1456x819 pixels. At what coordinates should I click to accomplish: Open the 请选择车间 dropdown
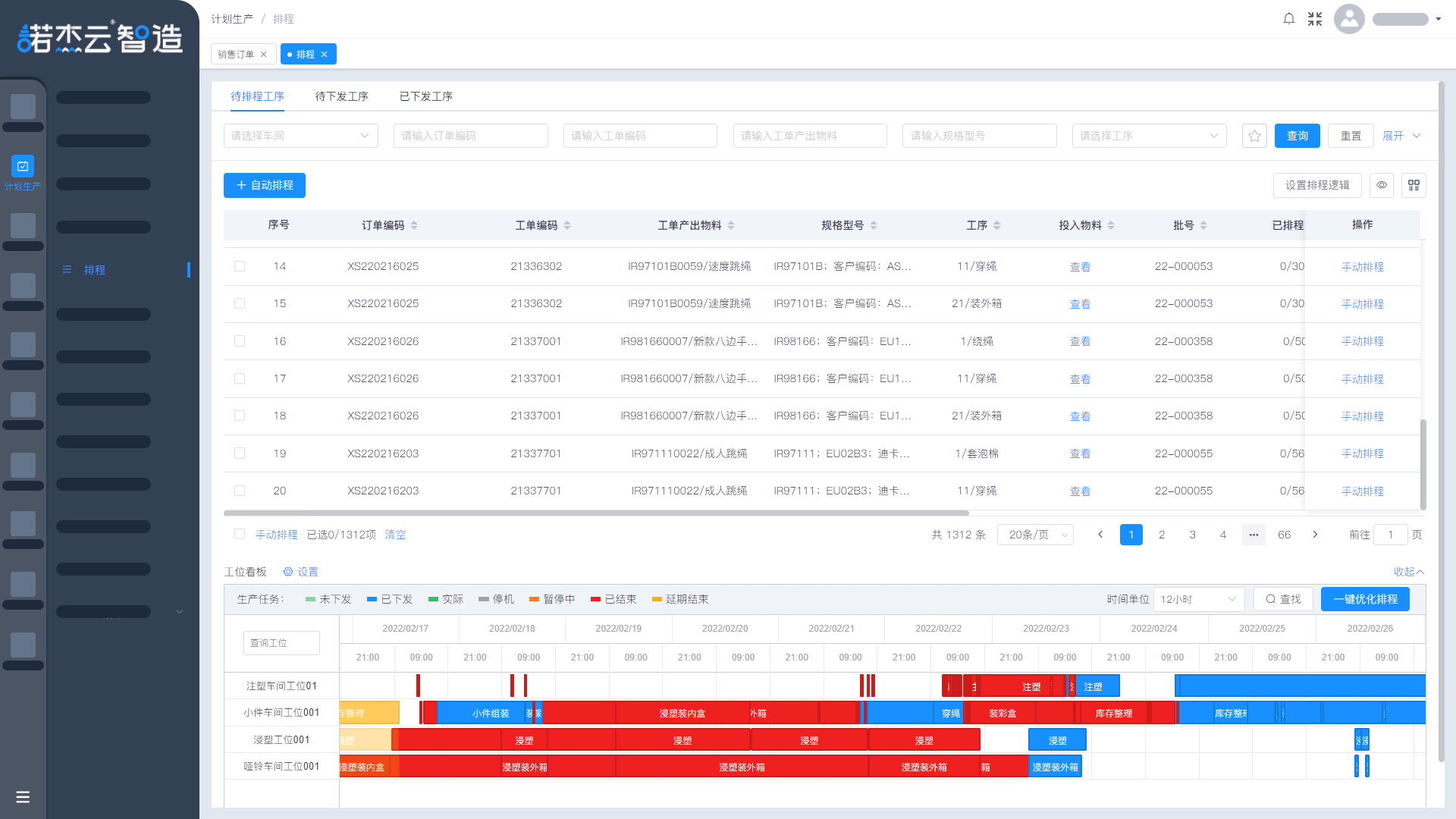[x=300, y=136]
